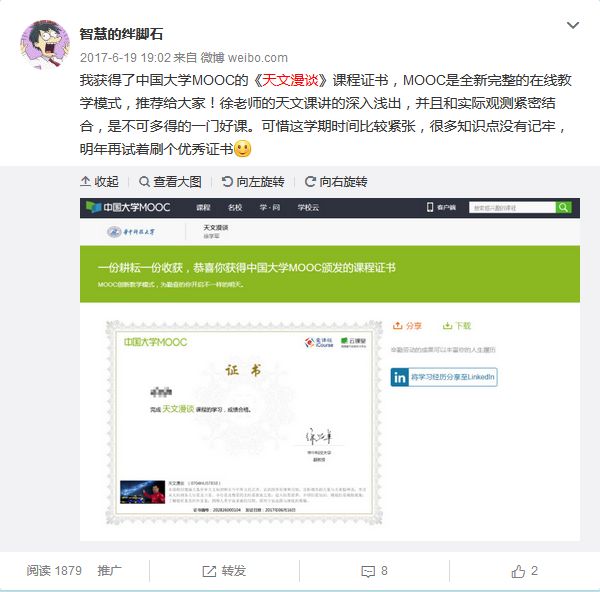Select the 课程 navigation item
600x592 pixels.
203,207
